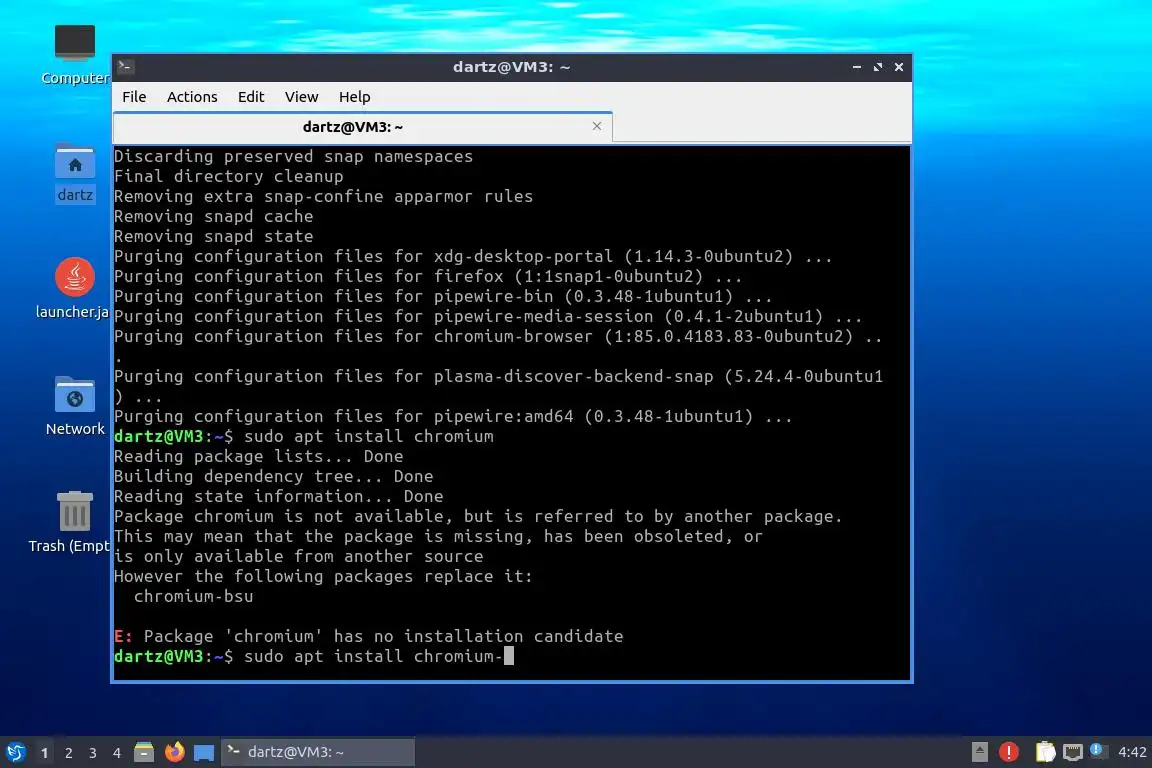Select the dartz@VM3: ~ terminal tab
The width and height of the screenshot is (1152, 768).
coord(362,127)
